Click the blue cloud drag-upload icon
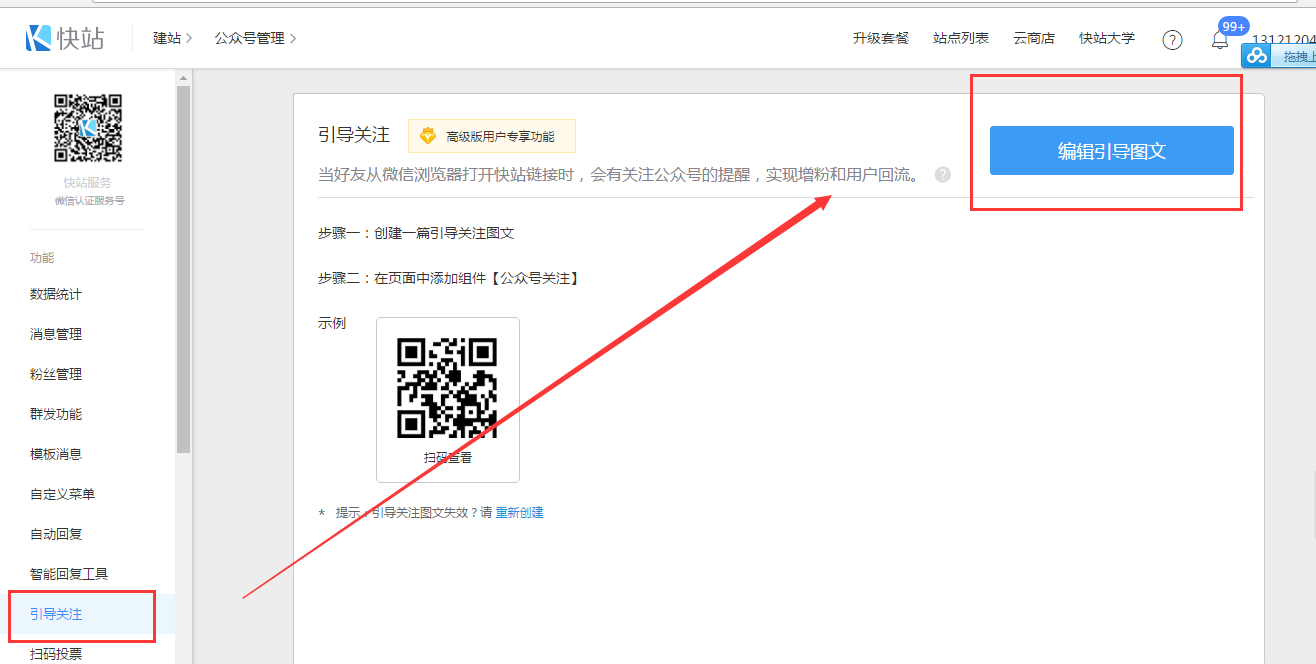 coord(1257,56)
